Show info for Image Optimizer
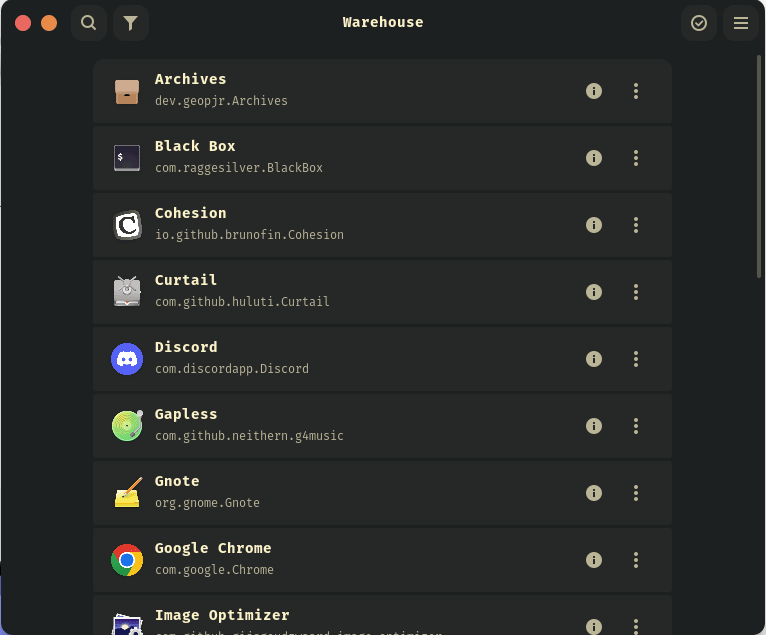 (594, 626)
